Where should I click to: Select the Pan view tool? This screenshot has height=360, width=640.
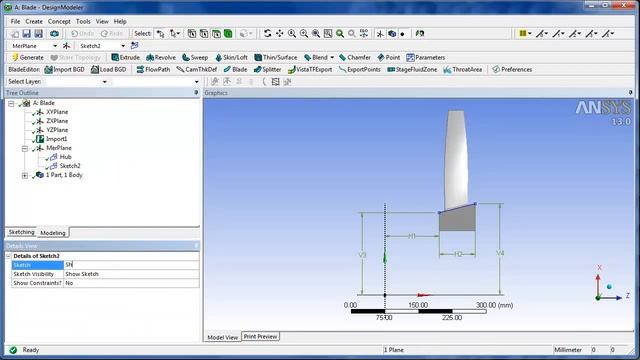(280, 33)
